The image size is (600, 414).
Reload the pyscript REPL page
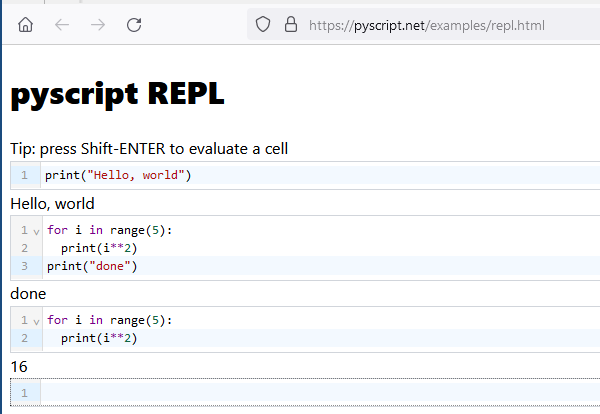click(134, 24)
